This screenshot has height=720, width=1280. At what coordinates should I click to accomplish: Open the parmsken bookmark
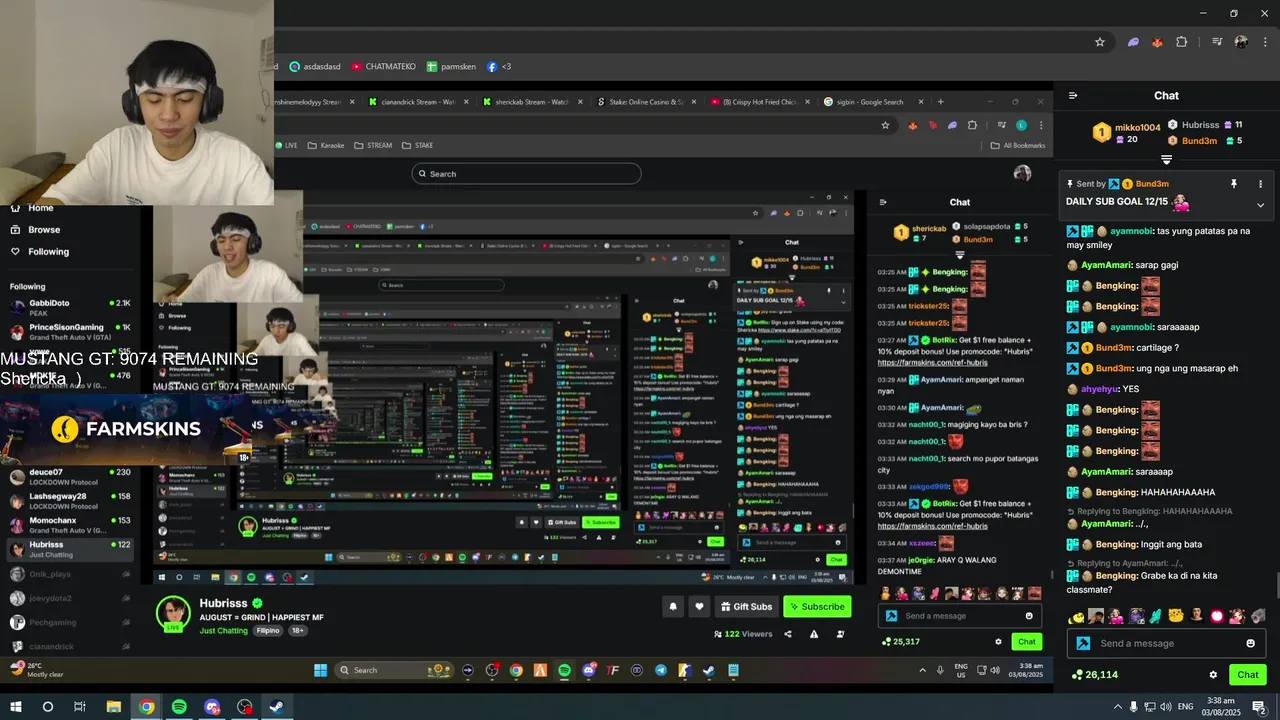451,67
